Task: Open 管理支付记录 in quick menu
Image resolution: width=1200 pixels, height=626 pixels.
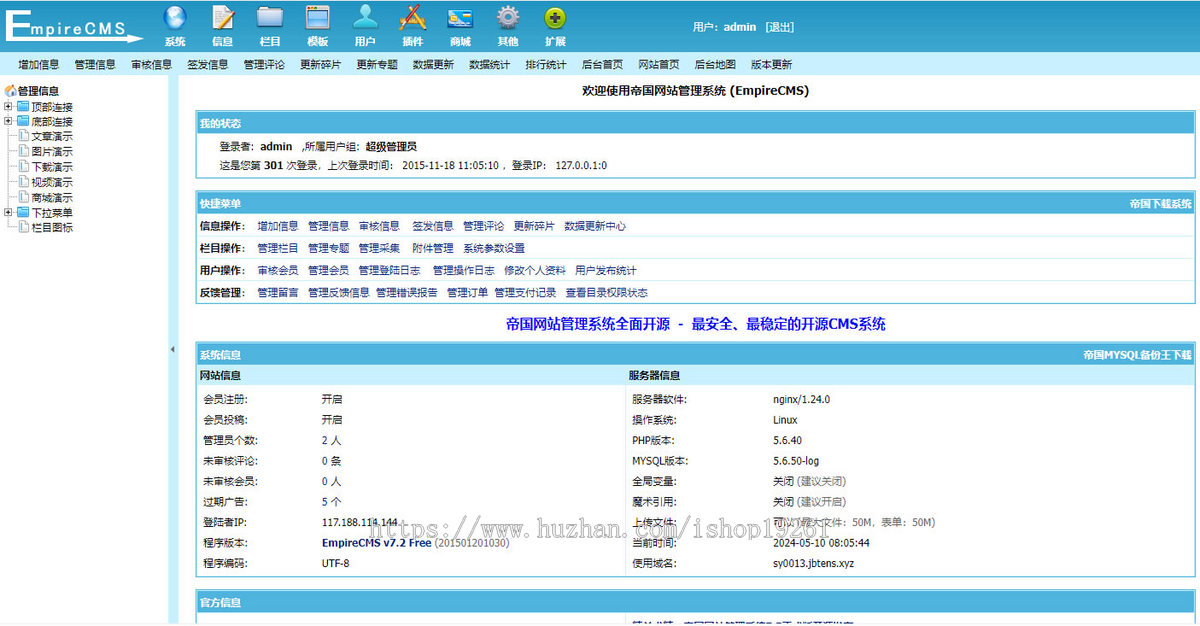Action: (525, 292)
